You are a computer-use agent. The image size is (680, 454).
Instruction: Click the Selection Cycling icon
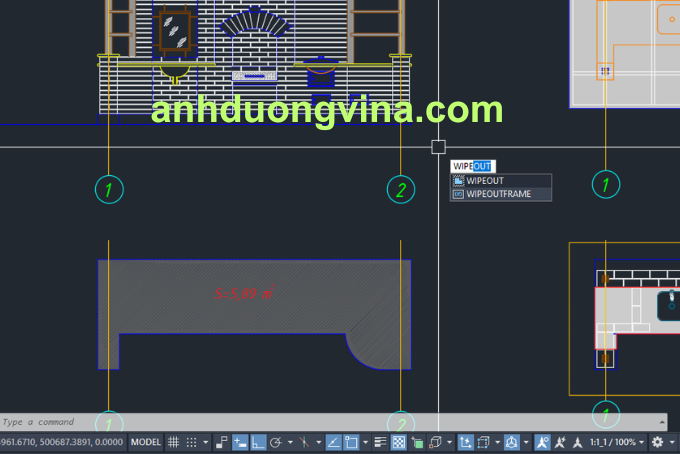point(415,442)
